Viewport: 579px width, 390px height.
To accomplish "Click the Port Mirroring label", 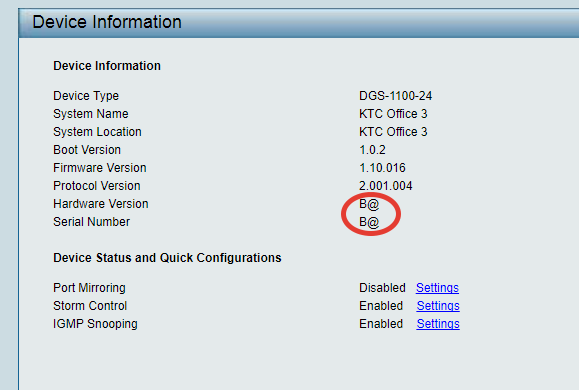I will pos(89,288).
